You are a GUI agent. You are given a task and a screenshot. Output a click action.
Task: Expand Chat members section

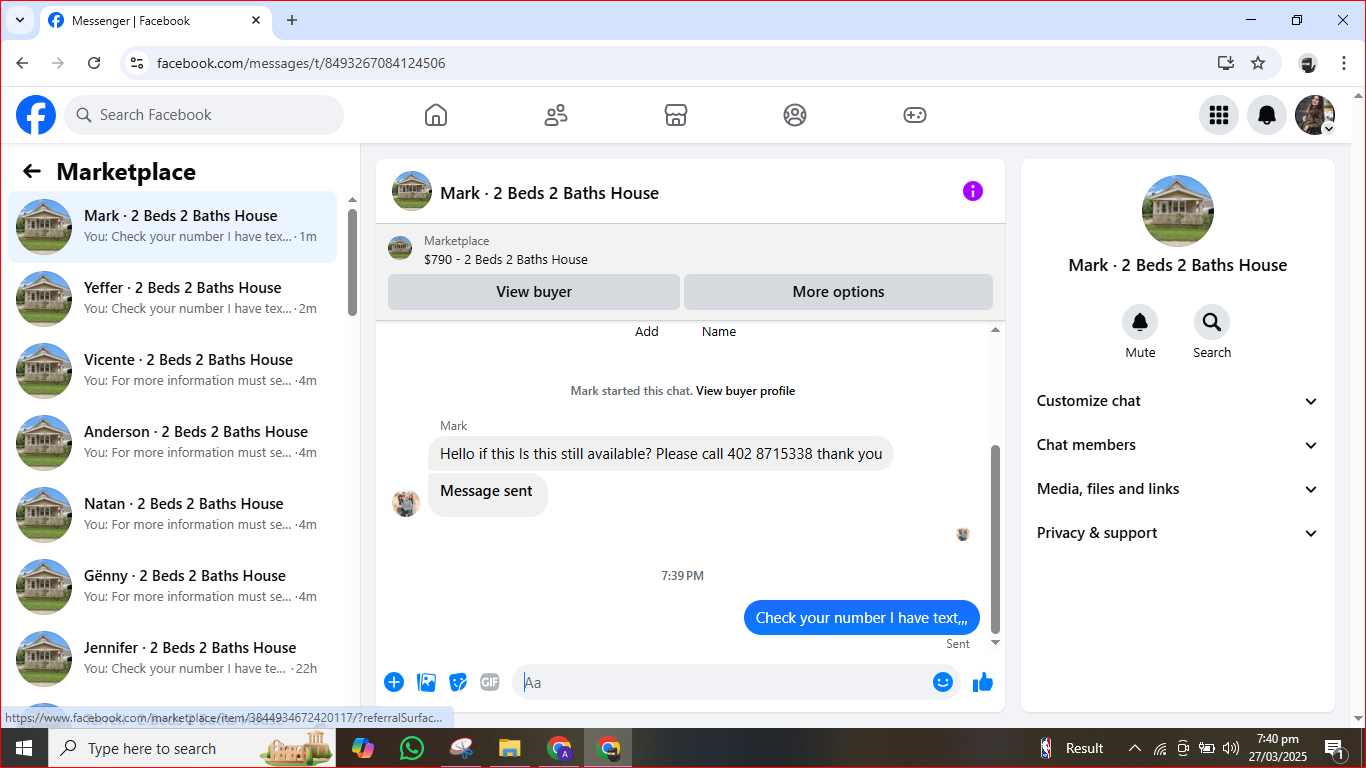point(1177,445)
